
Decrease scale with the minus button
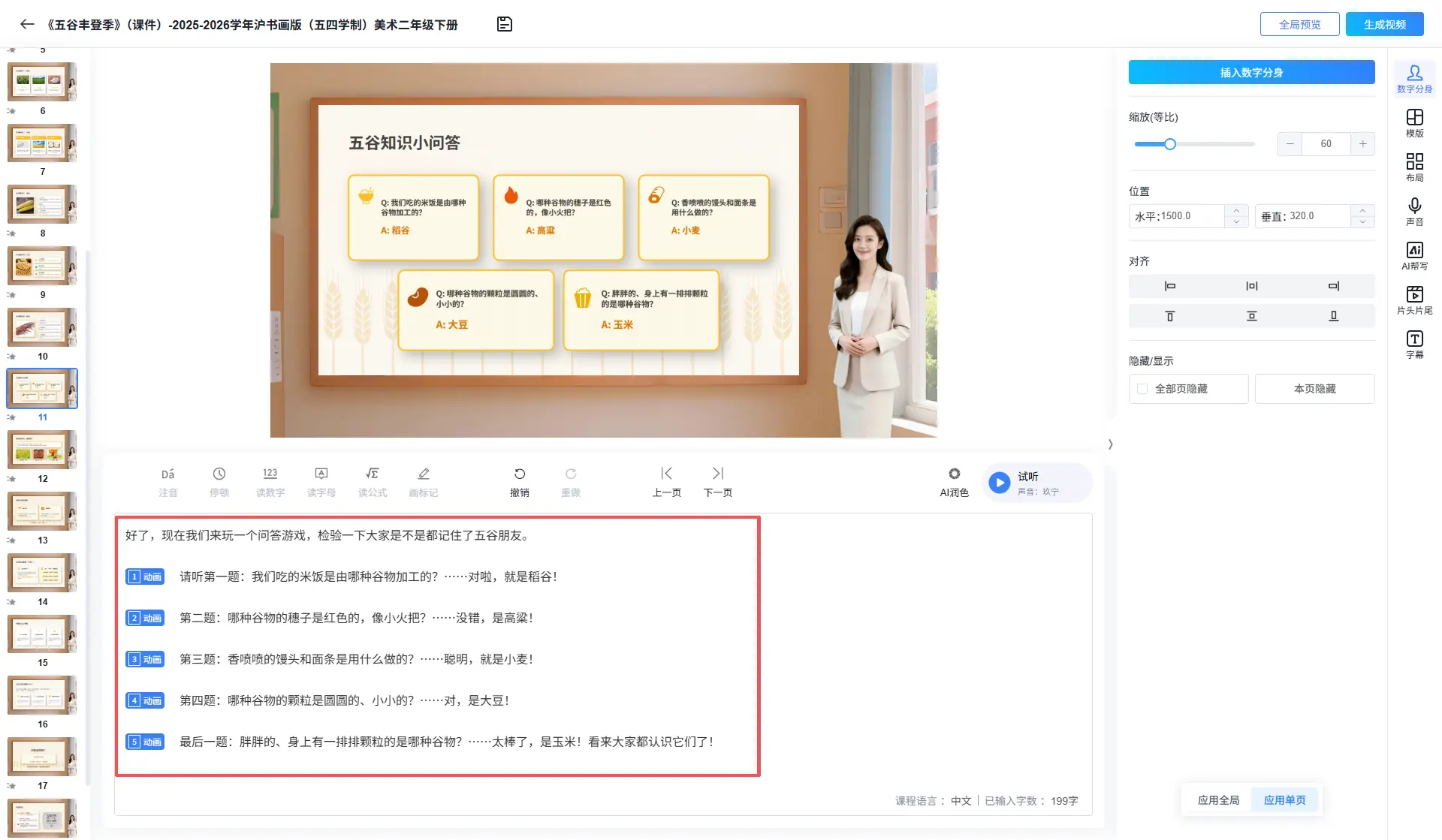(x=1290, y=144)
